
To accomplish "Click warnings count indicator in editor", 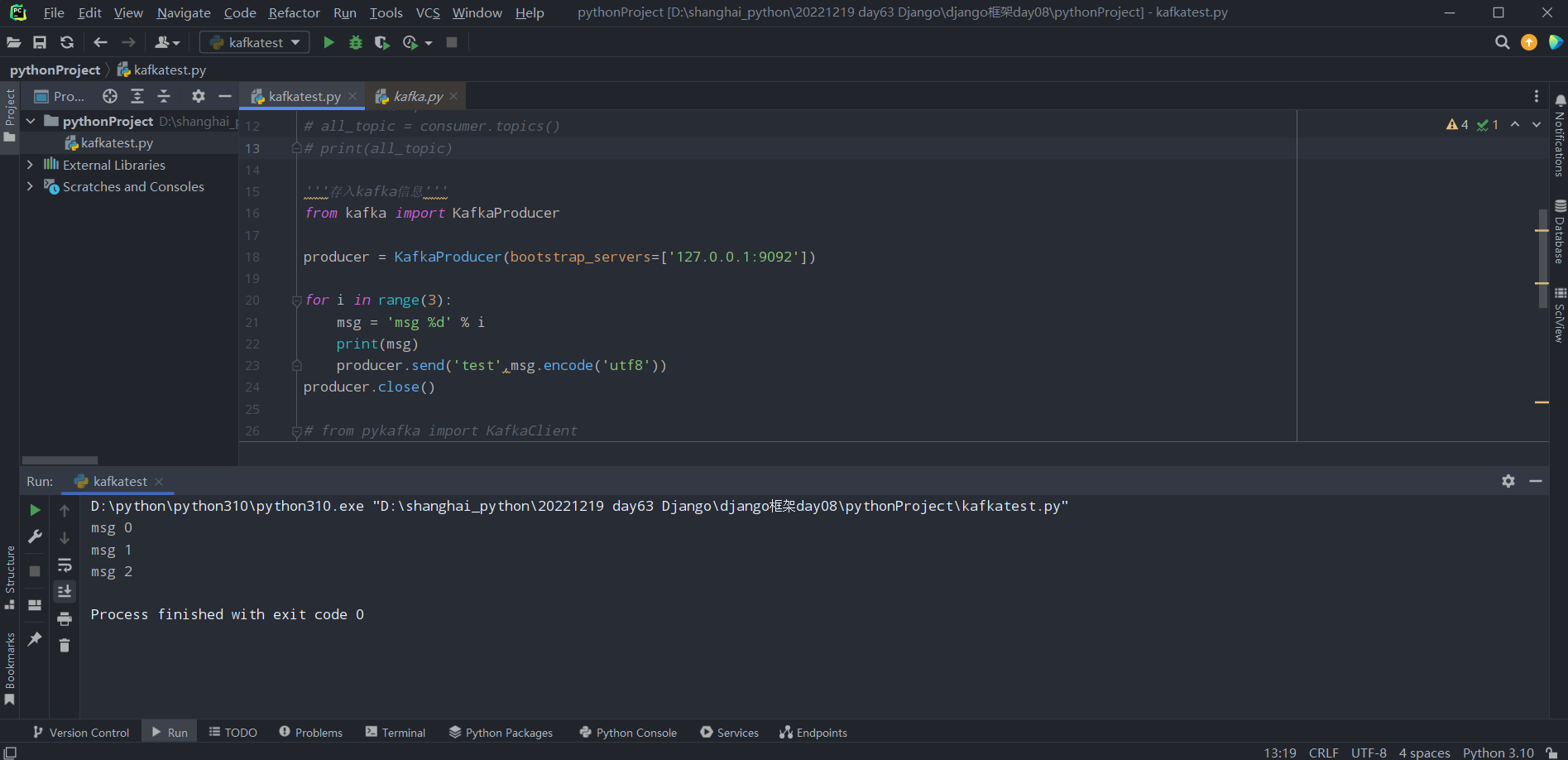I will [x=1457, y=124].
